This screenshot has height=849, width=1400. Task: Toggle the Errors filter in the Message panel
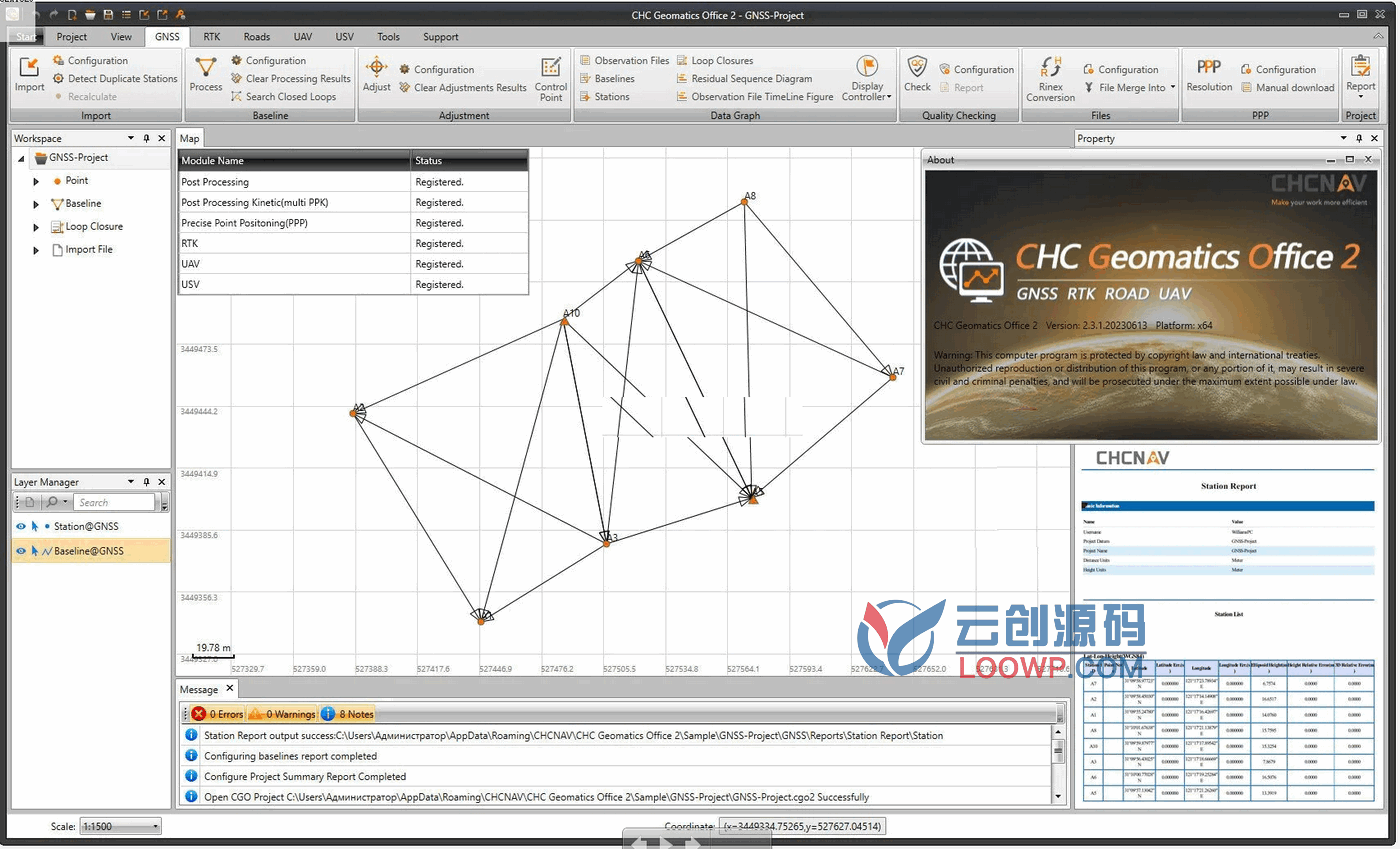point(217,714)
